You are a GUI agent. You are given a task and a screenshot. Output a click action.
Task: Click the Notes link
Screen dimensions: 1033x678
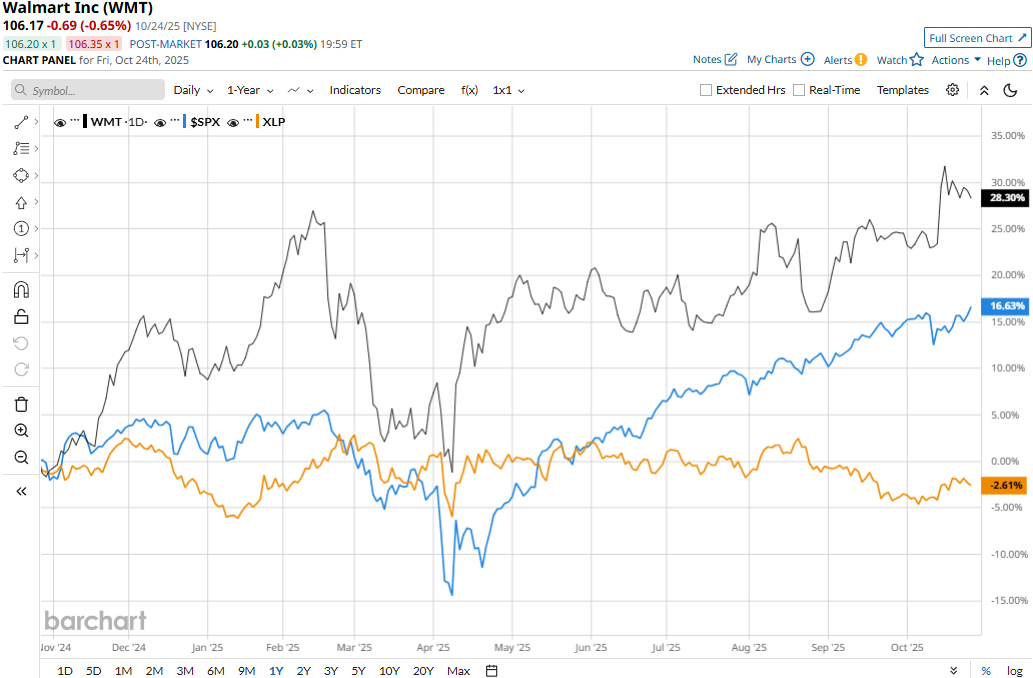(x=707, y=59)
